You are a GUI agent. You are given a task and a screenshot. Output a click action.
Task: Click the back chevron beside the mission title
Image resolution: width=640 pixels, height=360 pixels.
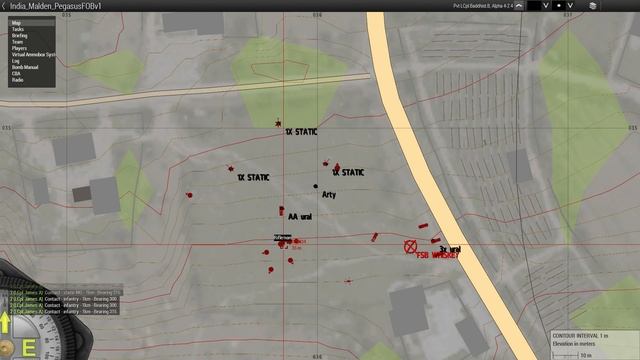click(x=4, y=6)
